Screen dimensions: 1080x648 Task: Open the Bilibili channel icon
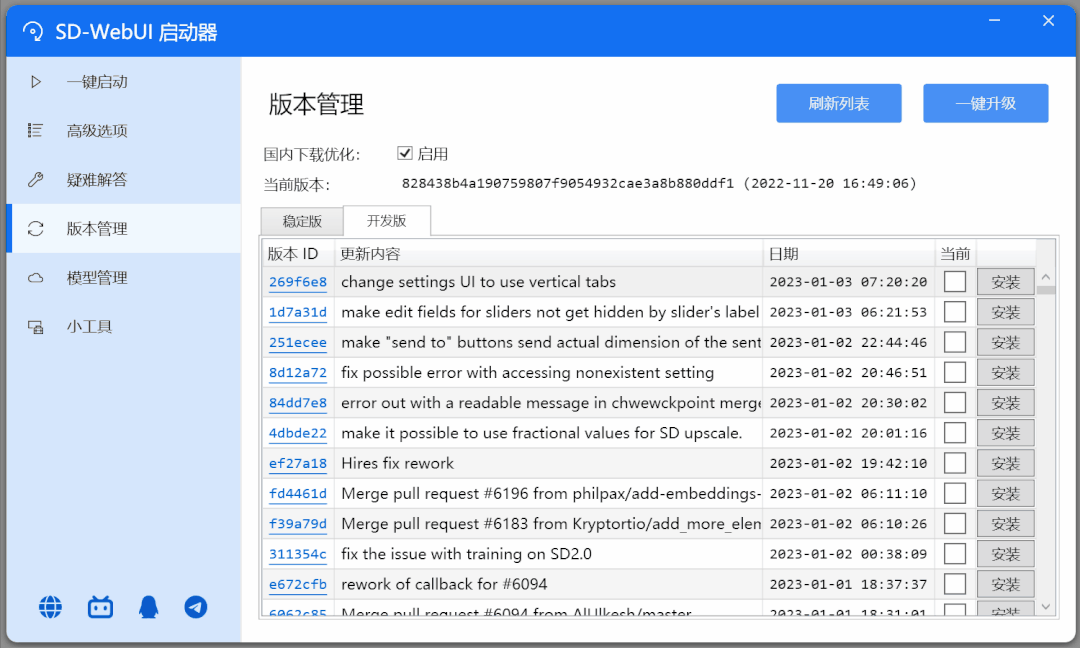click(100, 607)
